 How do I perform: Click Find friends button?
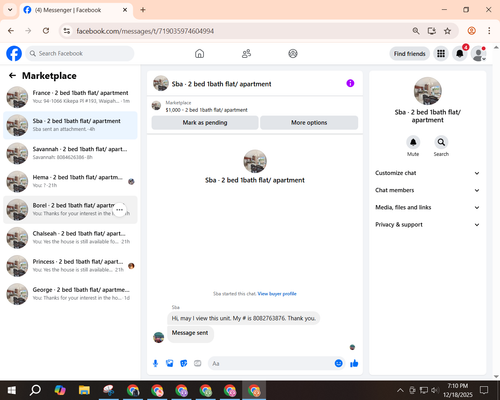409,54
